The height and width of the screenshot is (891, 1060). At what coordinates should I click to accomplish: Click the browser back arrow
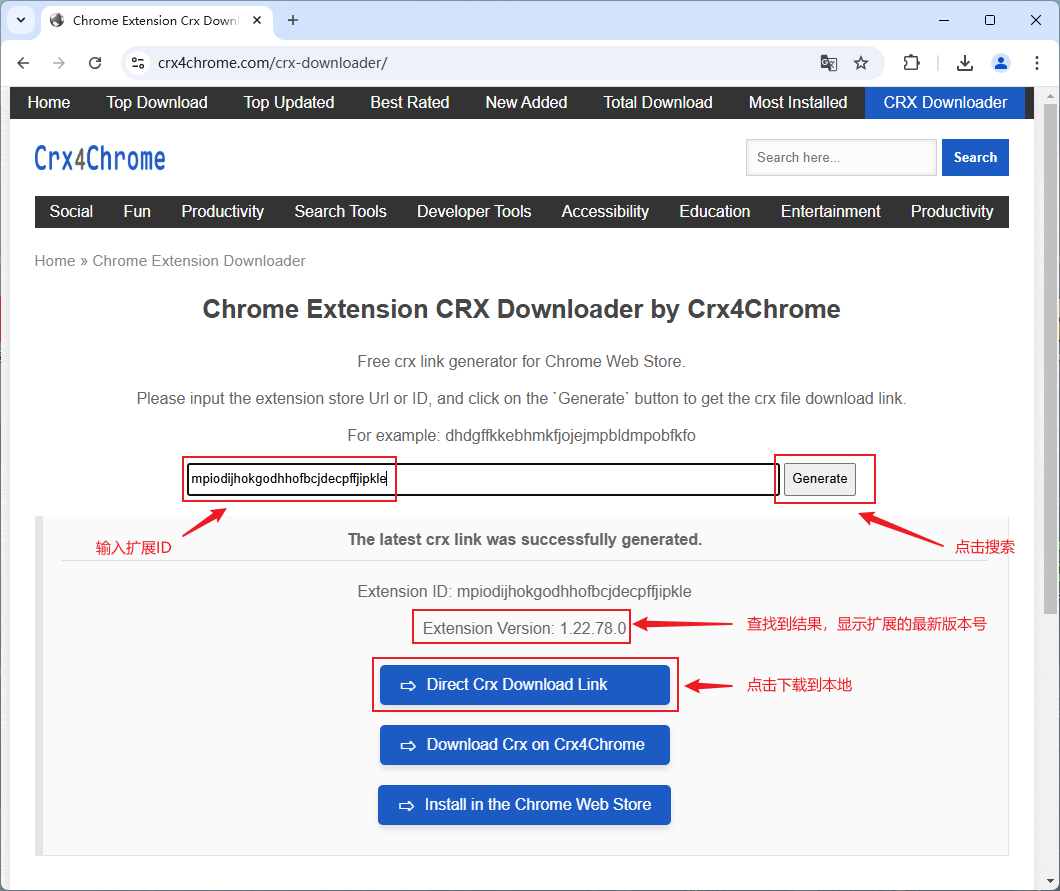tap(24, 63)
